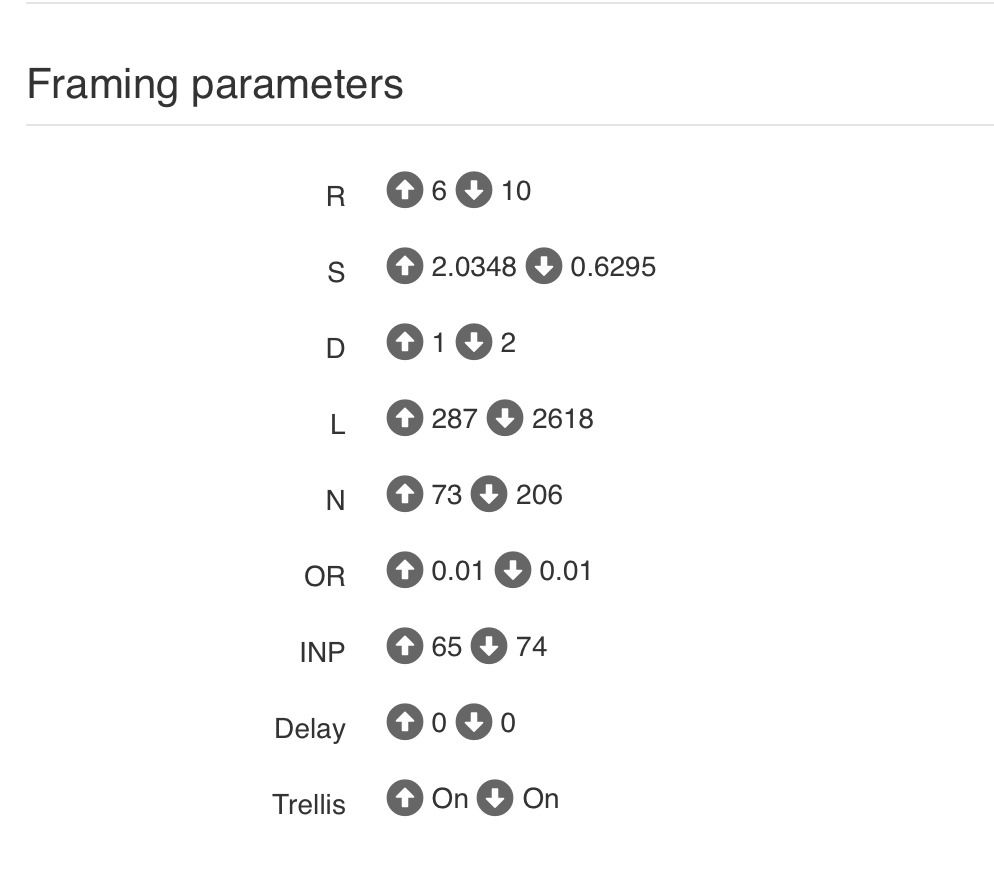Click the Trellis parameter label

point(309,804)
